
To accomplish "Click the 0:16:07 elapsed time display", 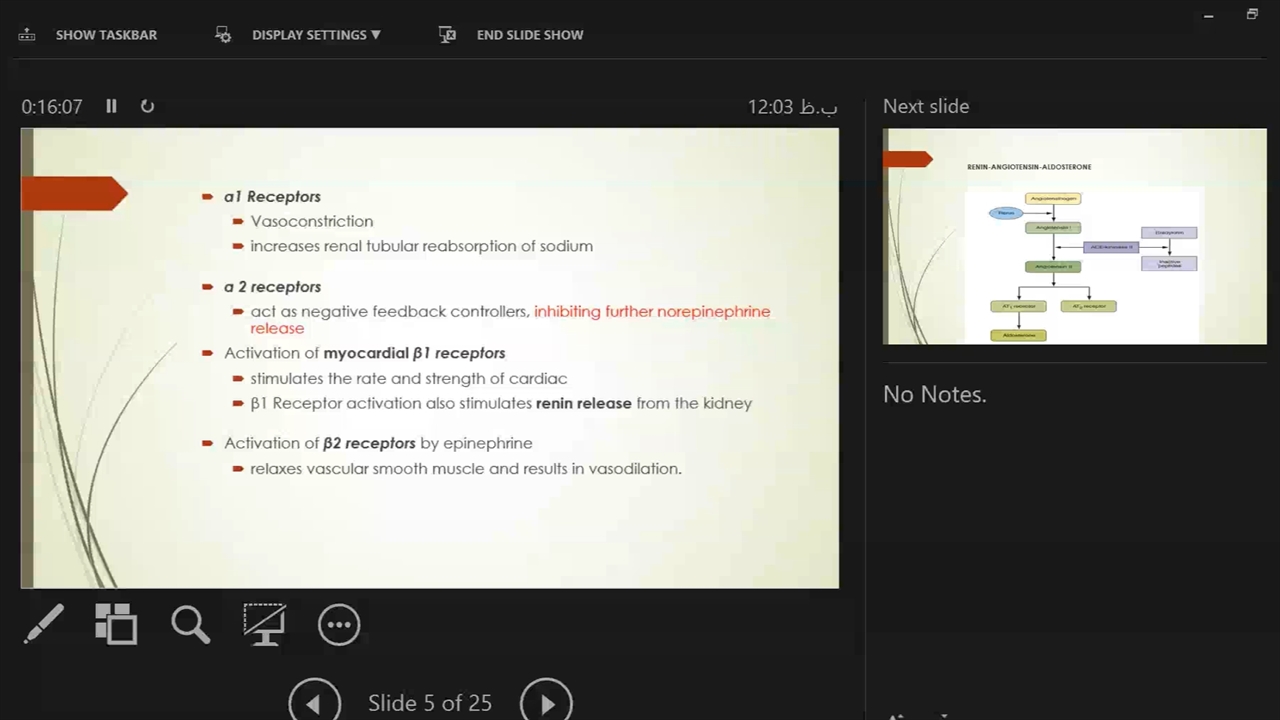I will click(52, 107).
